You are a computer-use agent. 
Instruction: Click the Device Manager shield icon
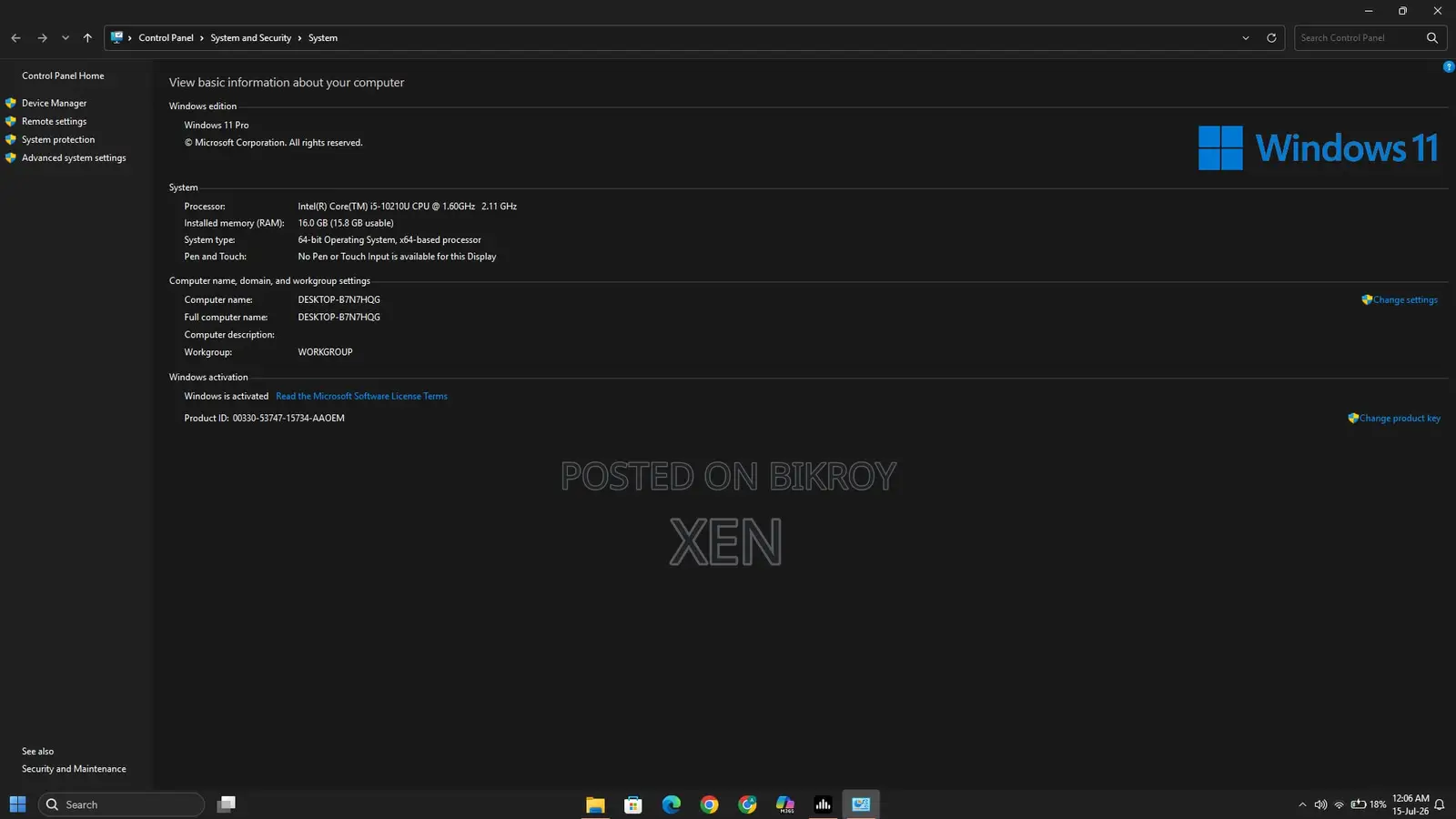click(x=11, y=103)
